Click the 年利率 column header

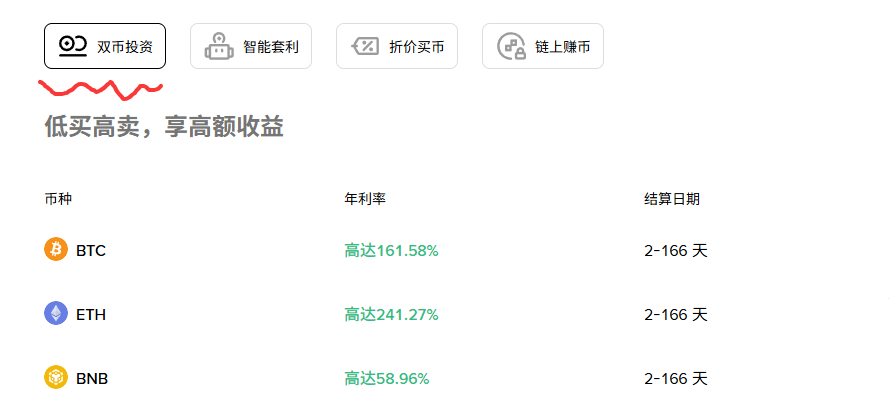365,199
